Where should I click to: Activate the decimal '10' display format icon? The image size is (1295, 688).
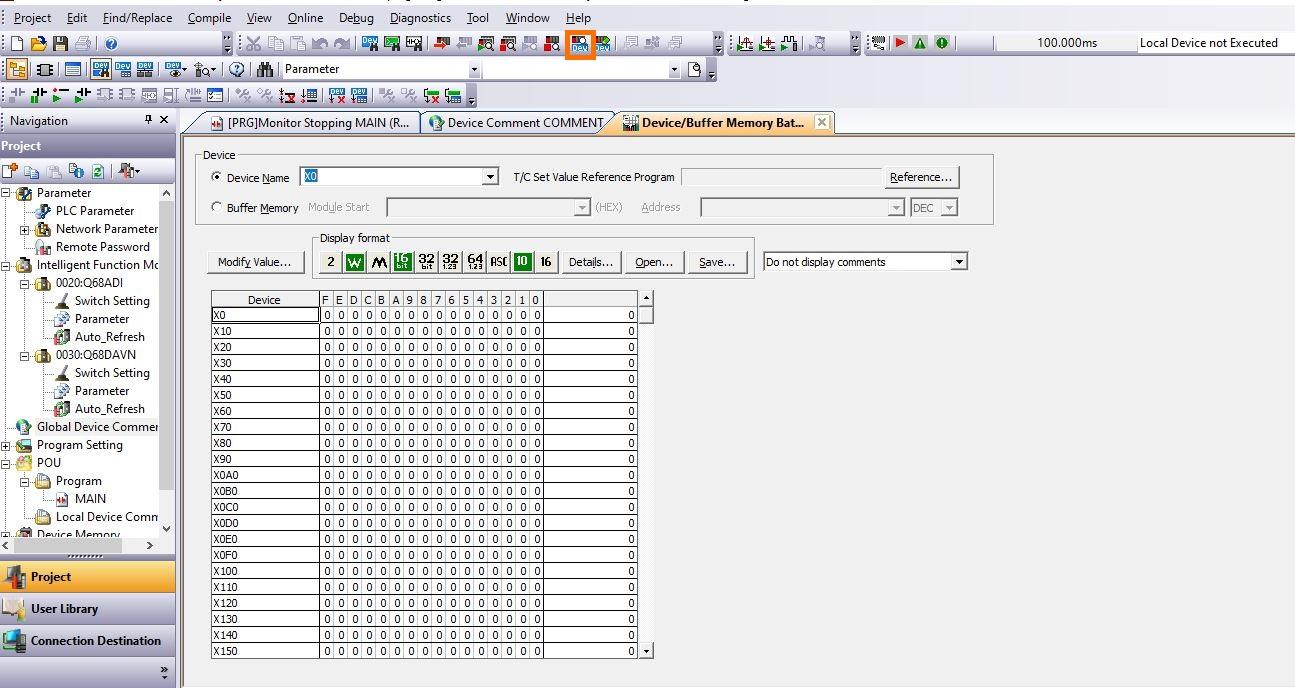(x=523, y=261)
